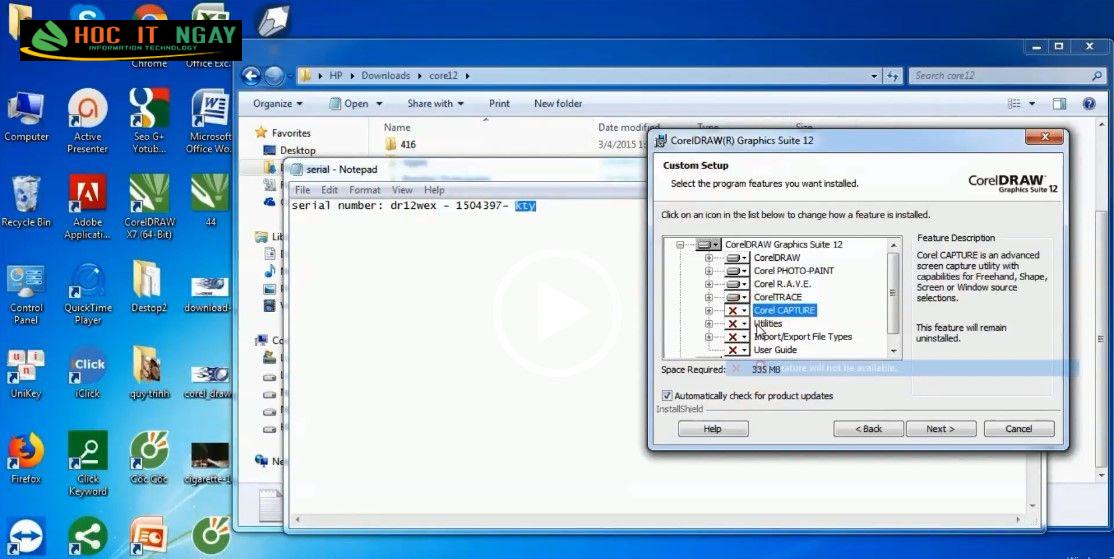The width and height of the screenshot is (1114, 559).
Task: Open the TeamViewer shortcut on desktop
Action: point(26,536)
